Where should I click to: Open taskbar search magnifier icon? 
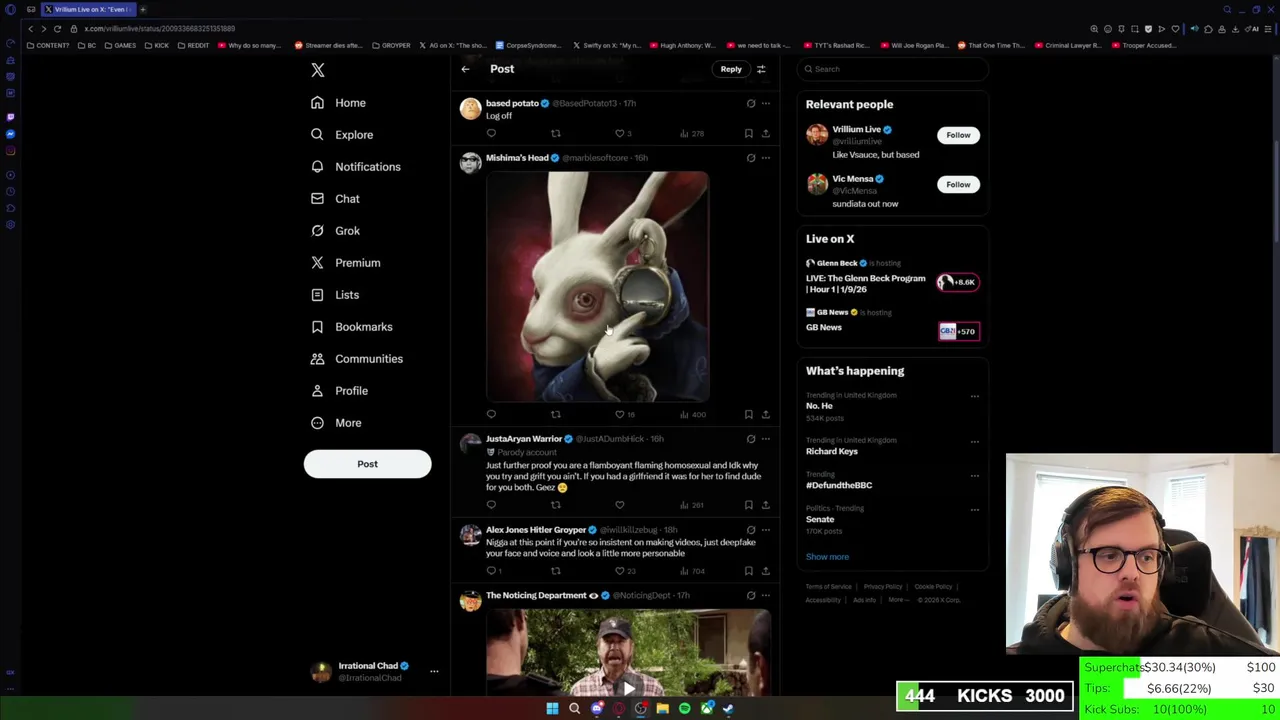click(574, 709)
